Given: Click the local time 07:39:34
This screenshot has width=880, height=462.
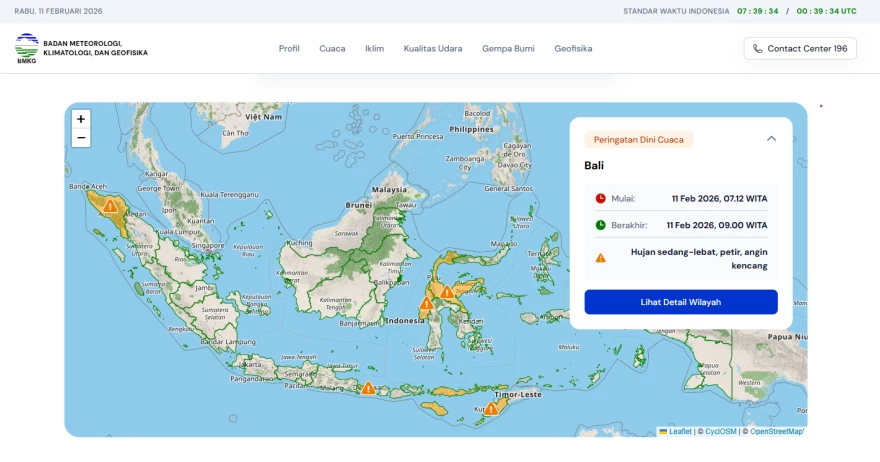Looking at the screenshot, I should click(758, 11).
